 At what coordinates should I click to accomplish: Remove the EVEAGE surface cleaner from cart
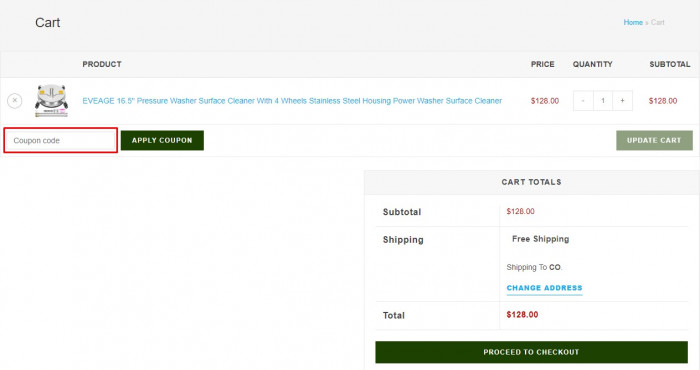tap(15, 101)
